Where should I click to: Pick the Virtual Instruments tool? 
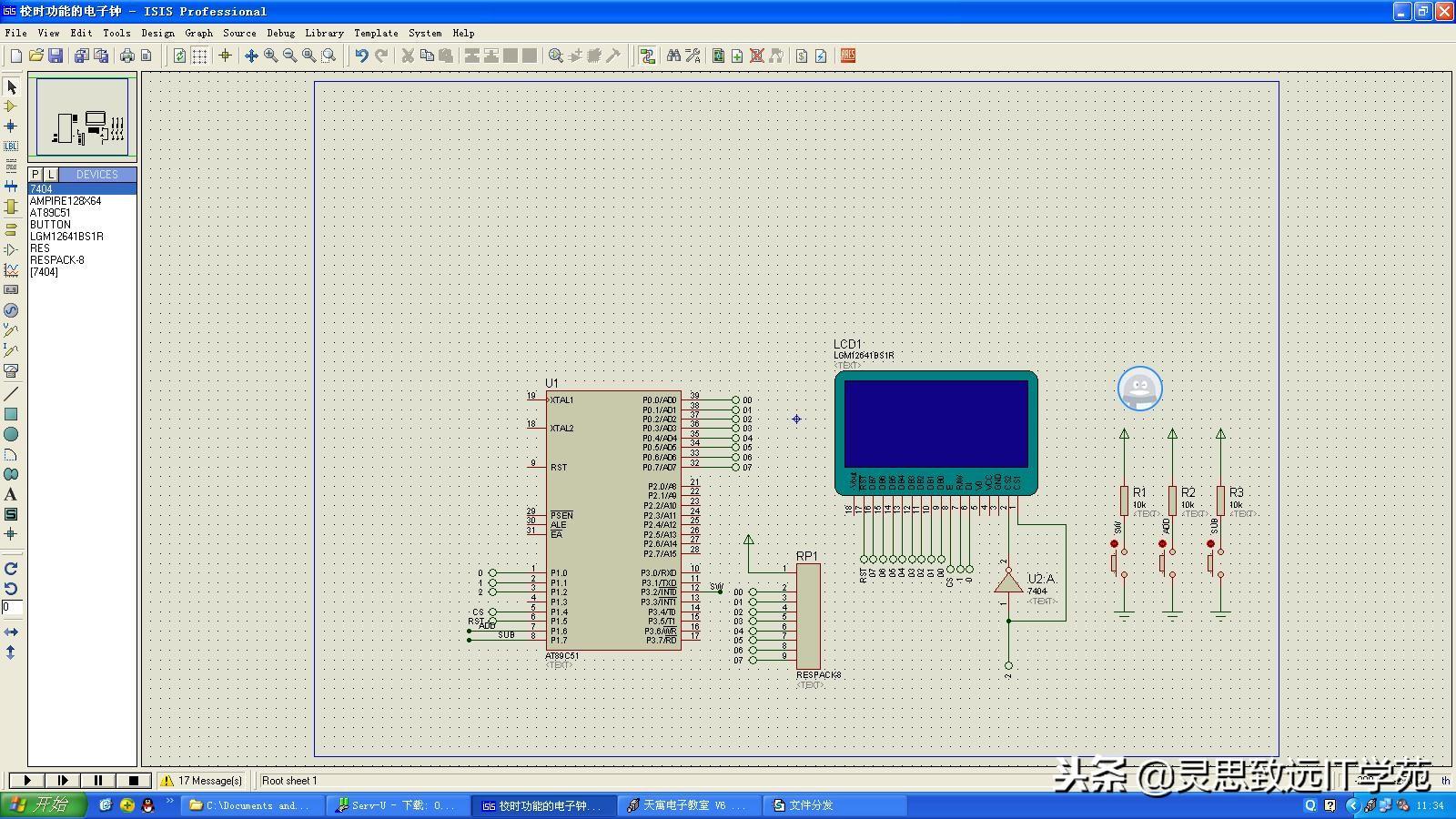pos(11,371)
